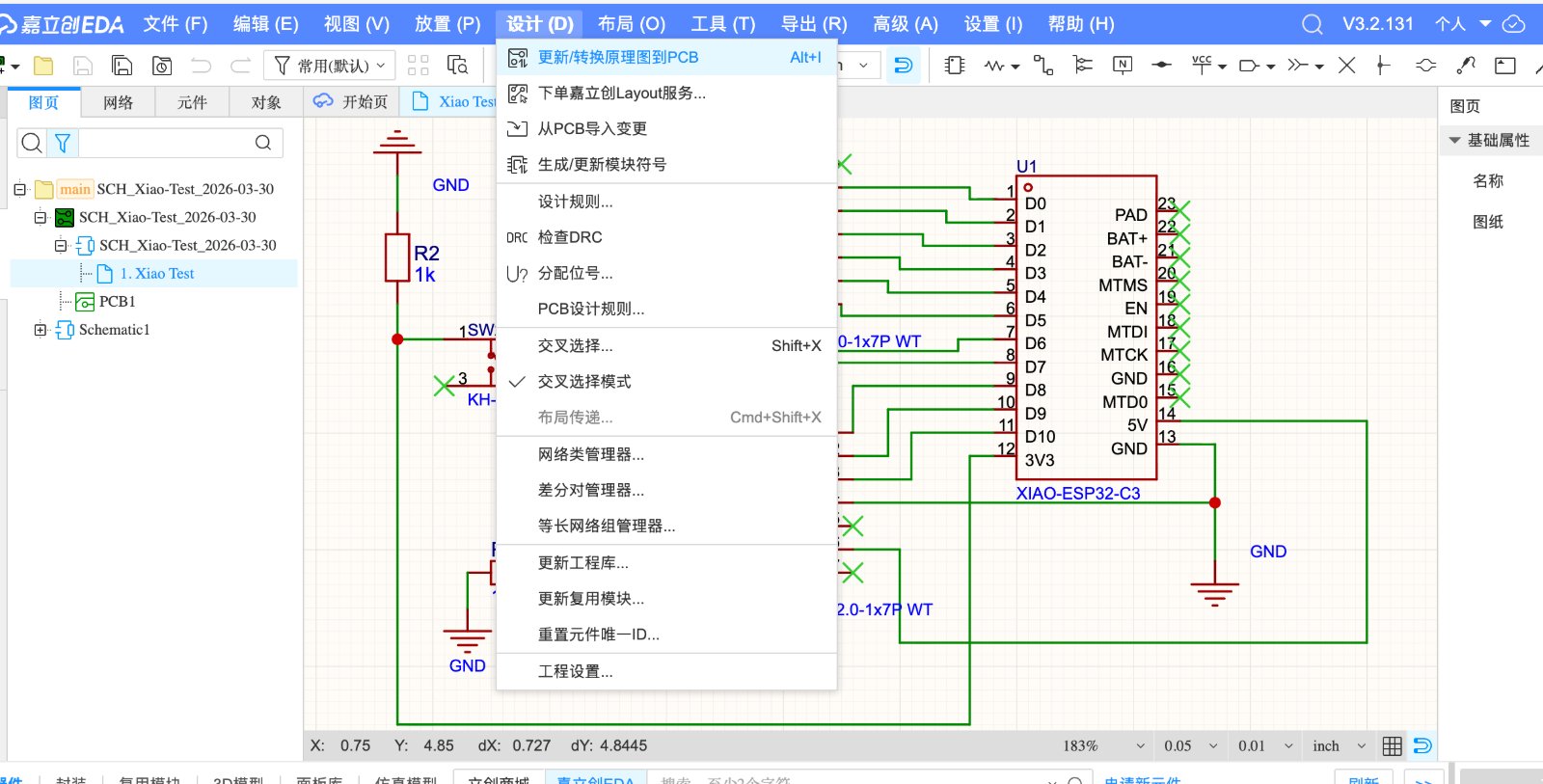Open the common (default) filter dropdown

pos(330,66)
